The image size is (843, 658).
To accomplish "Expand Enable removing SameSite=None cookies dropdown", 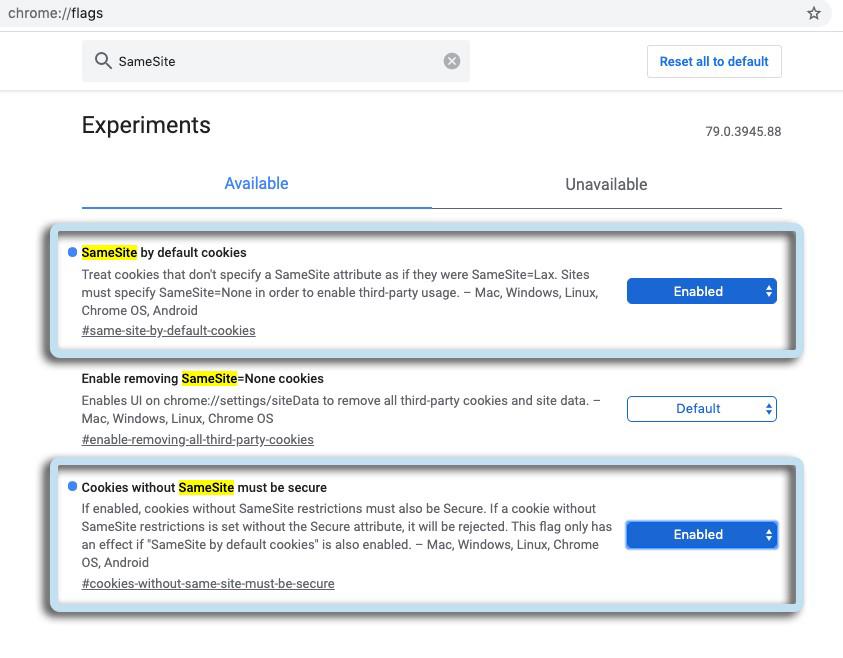I will click(701, 408).
